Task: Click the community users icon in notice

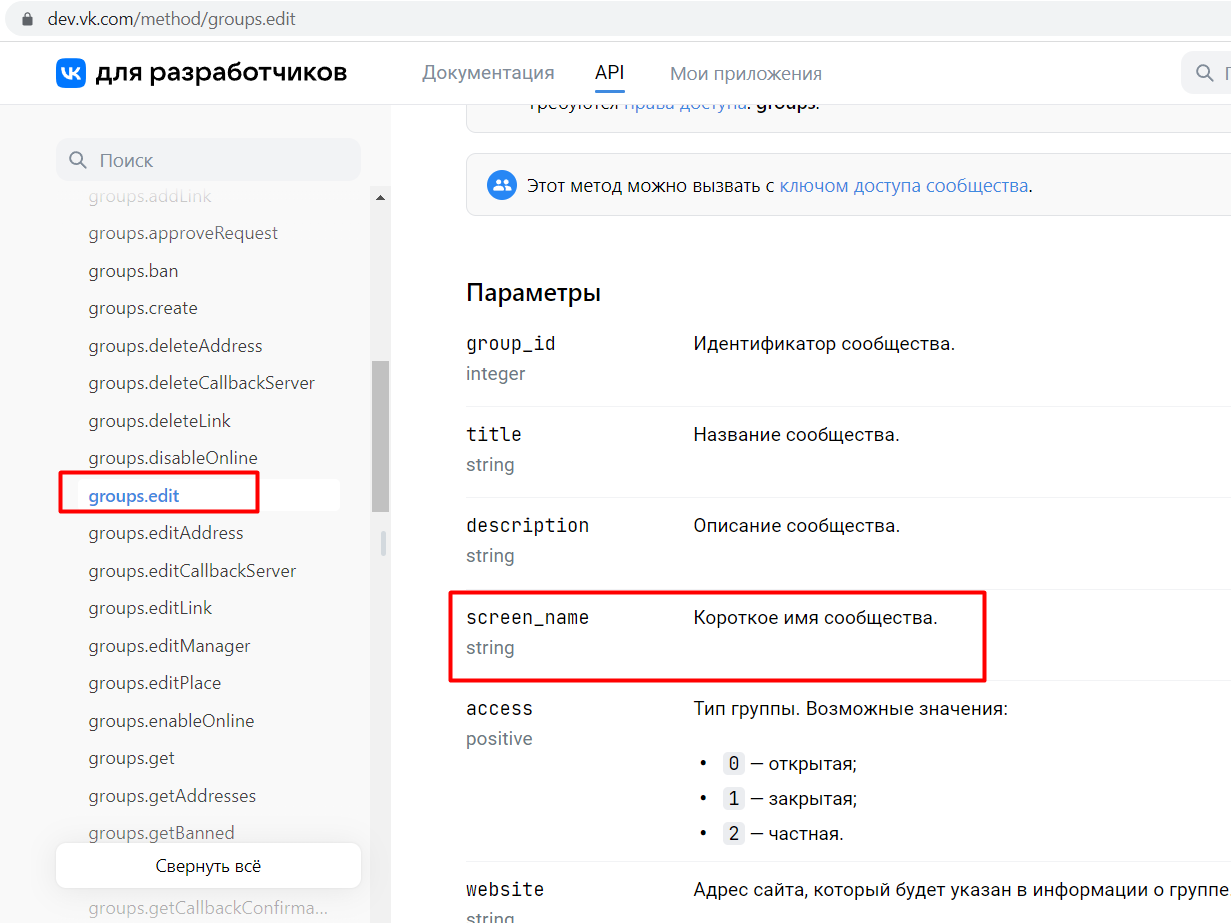Action: coord(501,185)
